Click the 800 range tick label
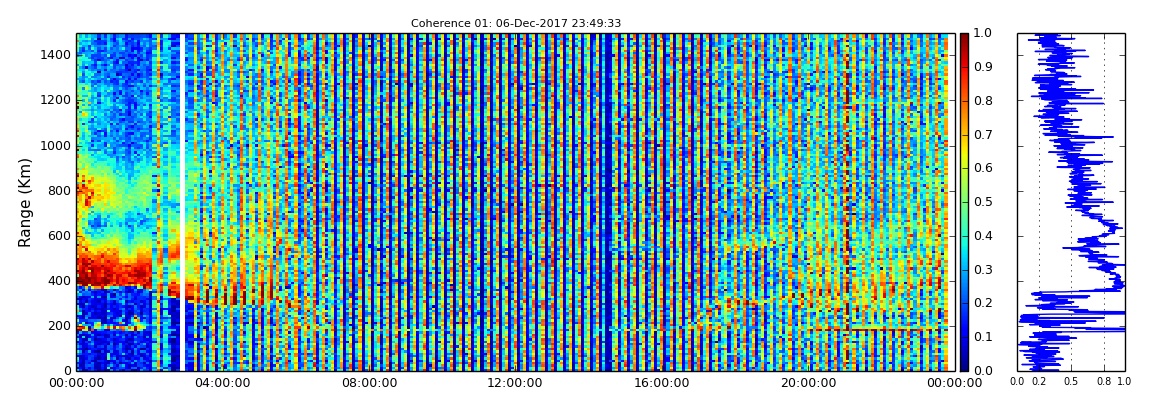 [x=58, y=190]
